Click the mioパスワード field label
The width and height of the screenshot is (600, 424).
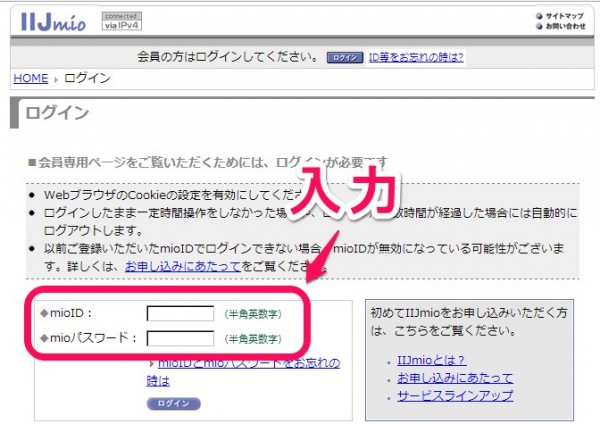click(x=88, y=338)
